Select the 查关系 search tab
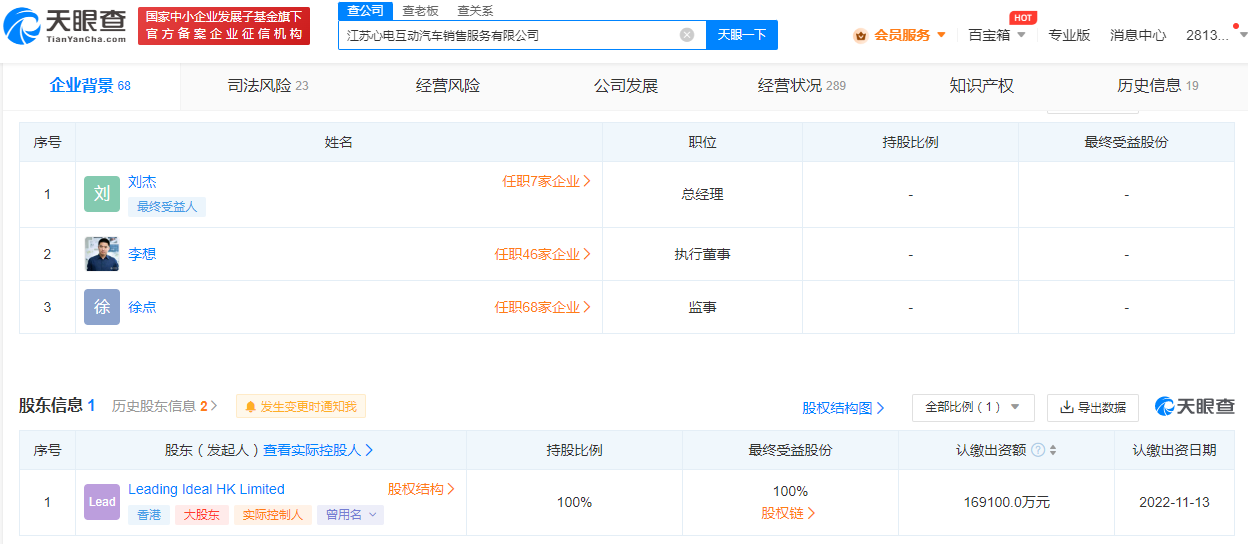This screenshot has height=544, width=1248. pos(475,11)
